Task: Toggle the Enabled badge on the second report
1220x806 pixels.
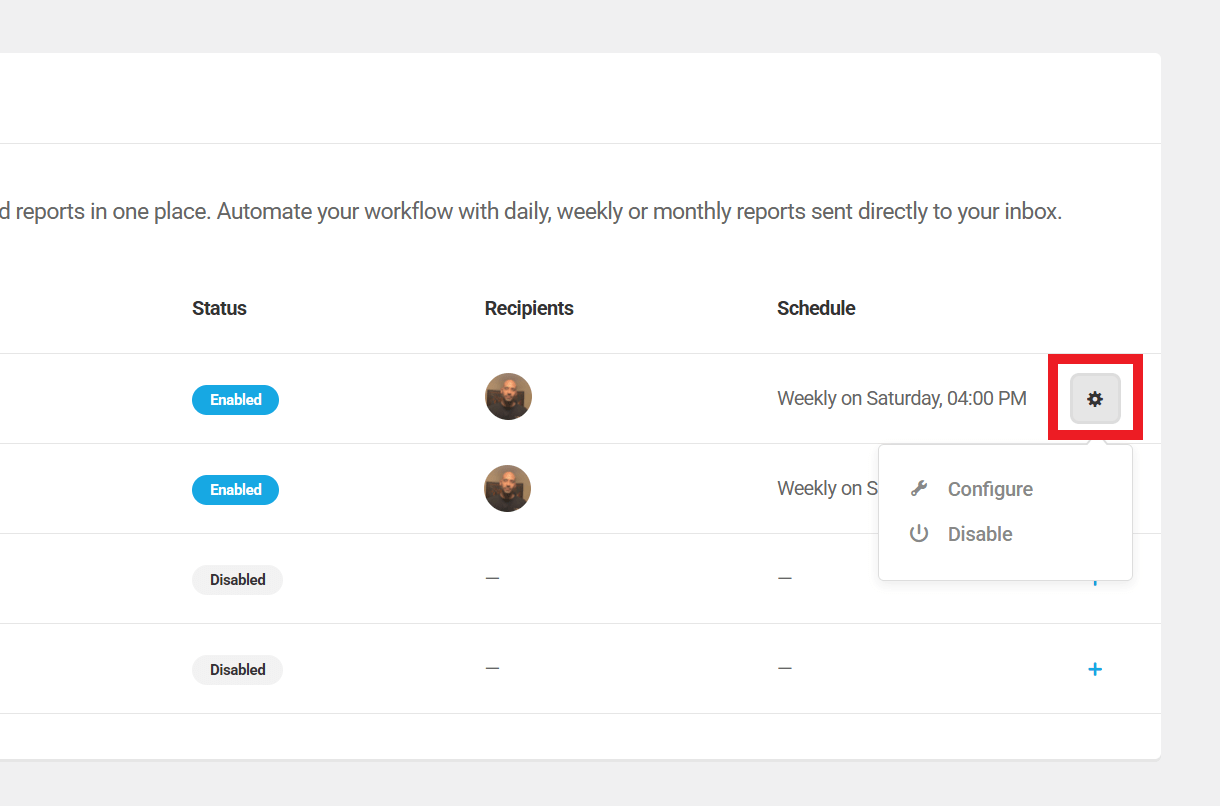Action: point(235,489)
